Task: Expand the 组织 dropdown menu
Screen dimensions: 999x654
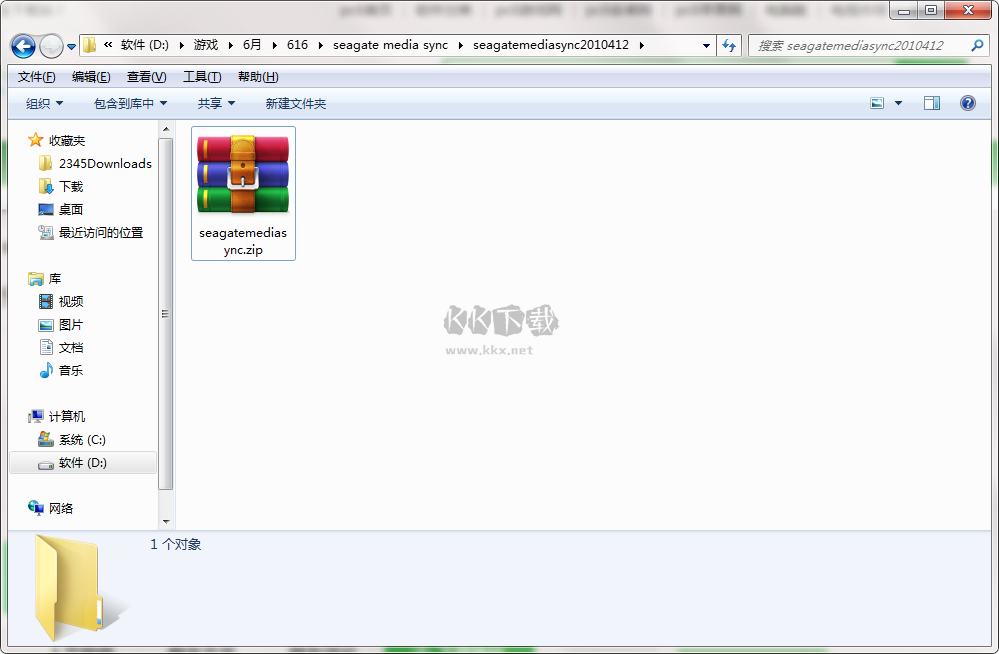Action: [x=44, y=104]
